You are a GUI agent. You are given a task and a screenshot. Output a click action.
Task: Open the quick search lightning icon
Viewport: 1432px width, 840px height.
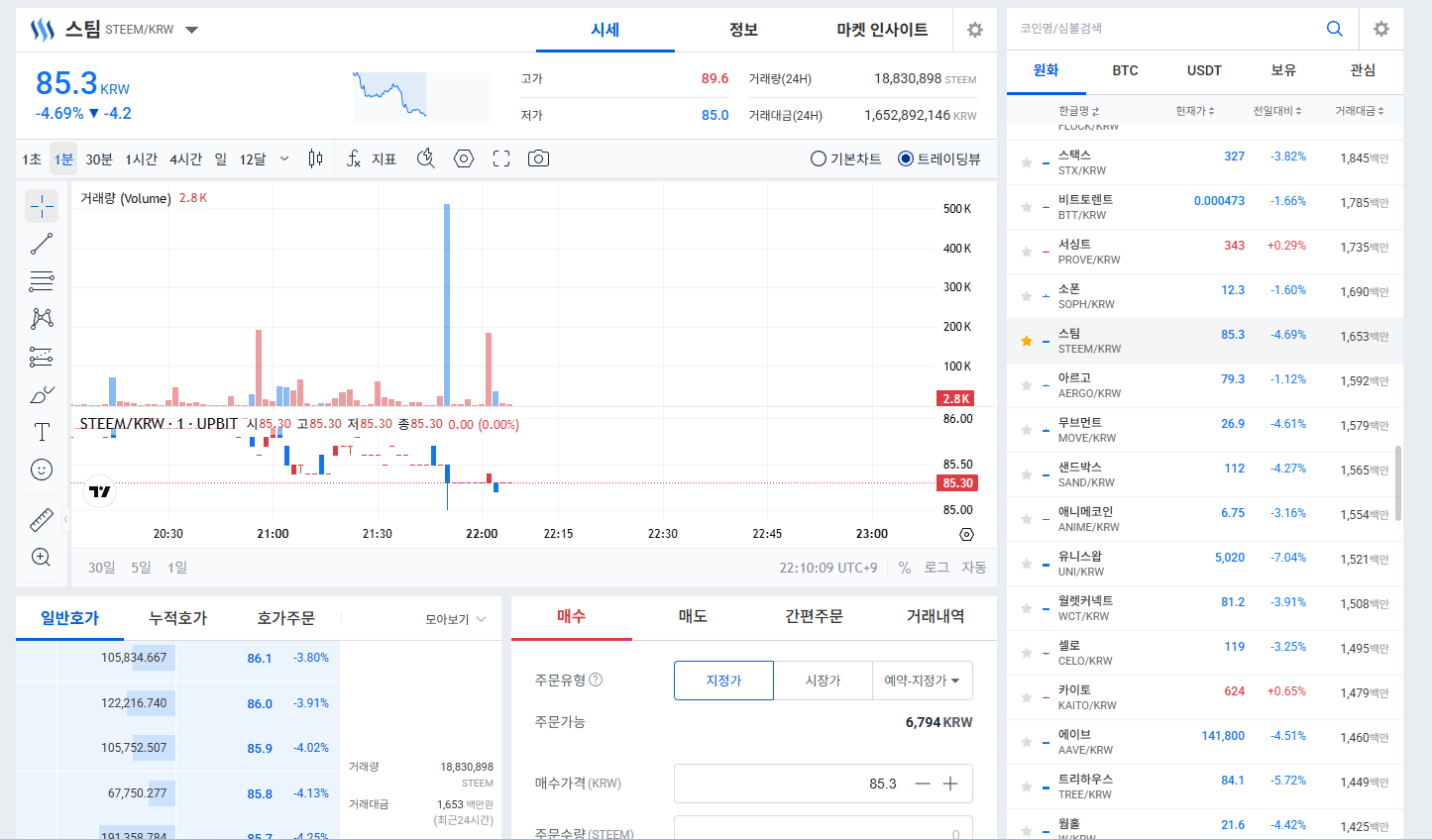(x=426, y=158)
